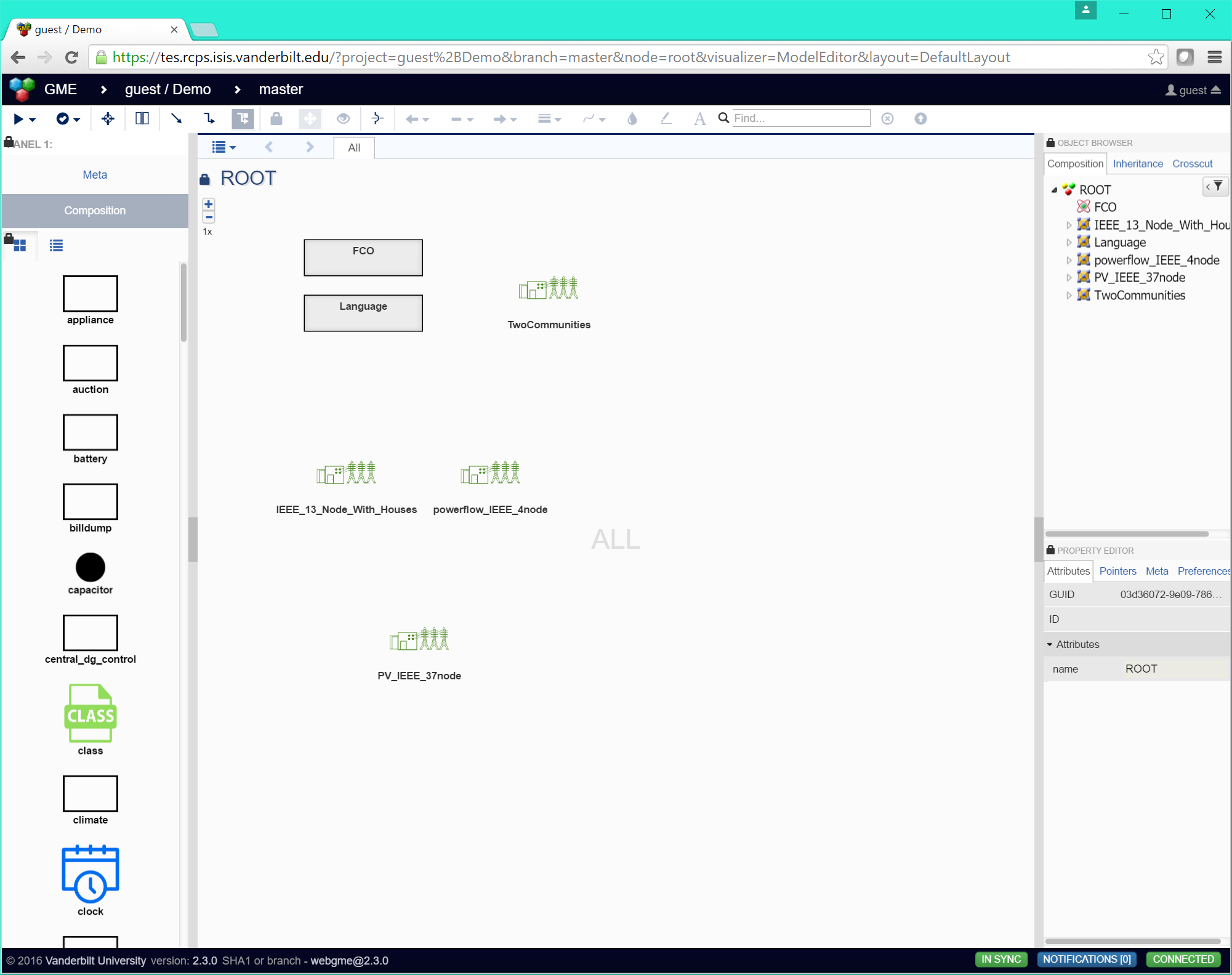This screenshot has height=975, width=1232.
Task: Click the crosshair locate-node toolbar icon
Action: [108, 118]
